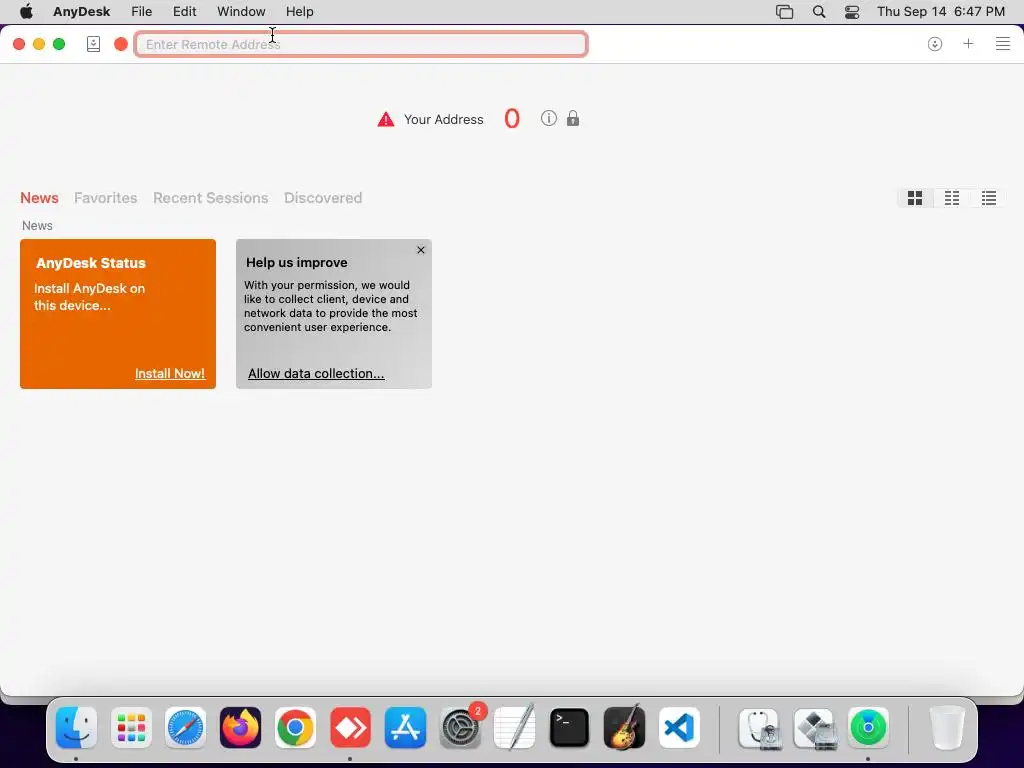Screen dimensions: 1024x768
Task: Launch Visual Studio Code from the dock
Action: click(679, 728)
